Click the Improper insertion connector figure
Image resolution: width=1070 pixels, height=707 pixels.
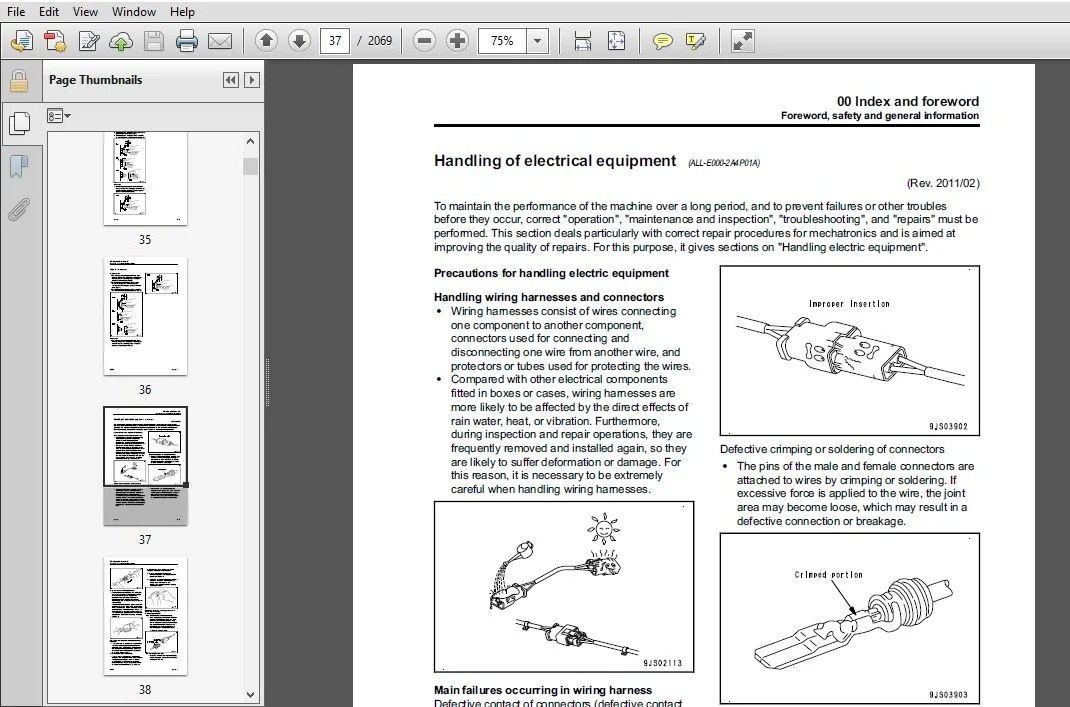point(850,351)
